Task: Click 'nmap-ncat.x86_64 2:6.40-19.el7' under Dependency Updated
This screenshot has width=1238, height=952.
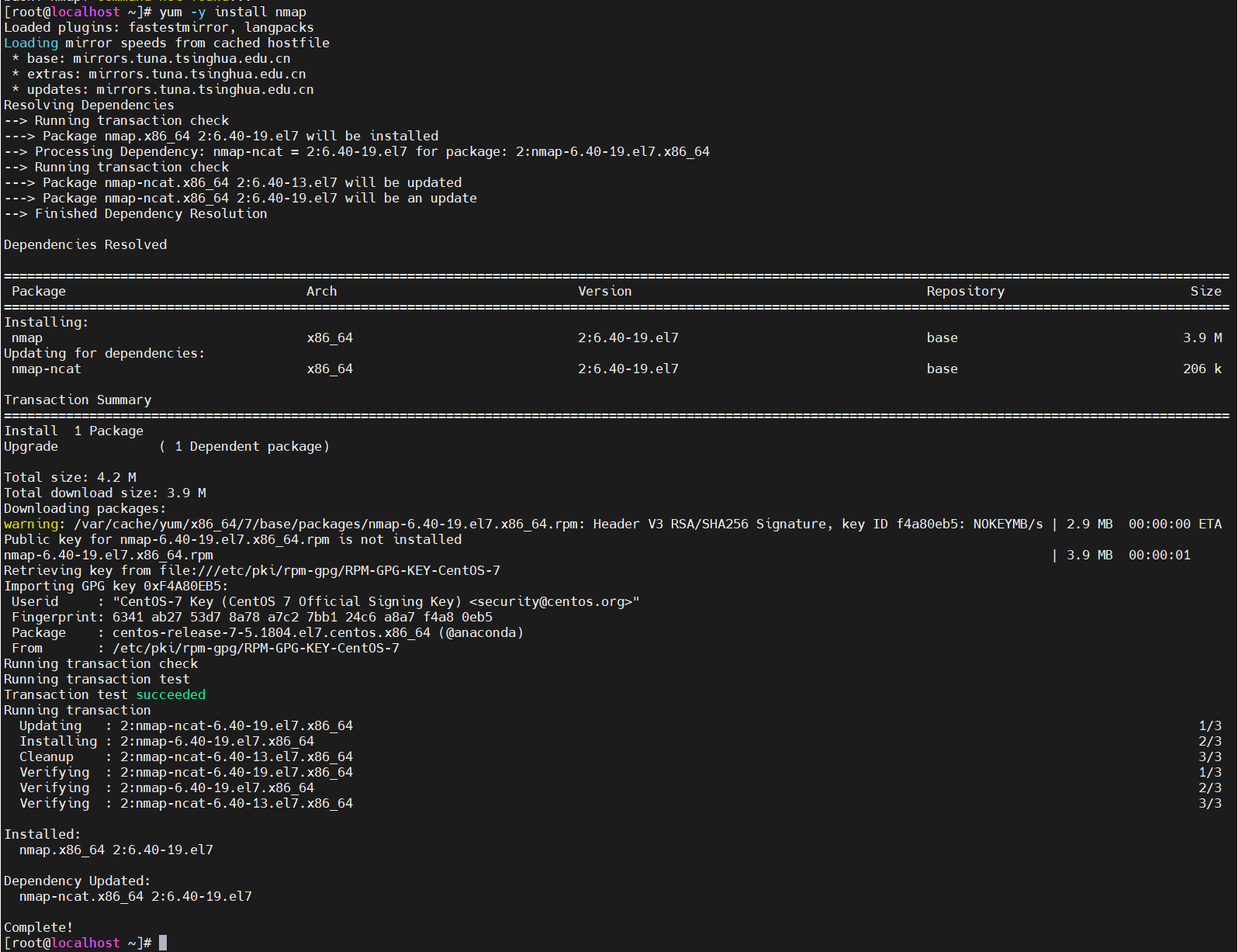Action: (136, 896)
